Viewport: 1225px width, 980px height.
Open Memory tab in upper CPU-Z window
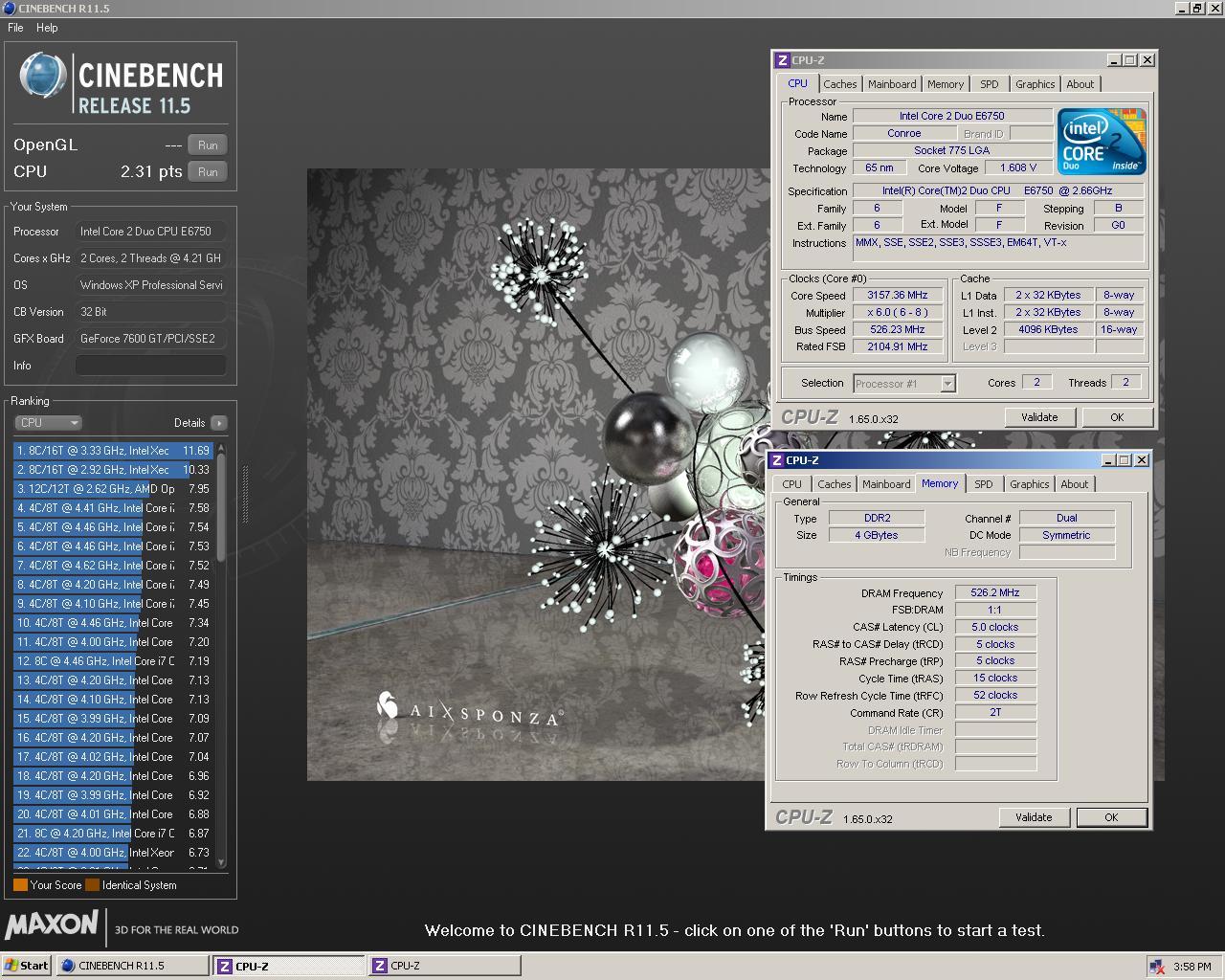pyautogui.click(x=946, y=84)
